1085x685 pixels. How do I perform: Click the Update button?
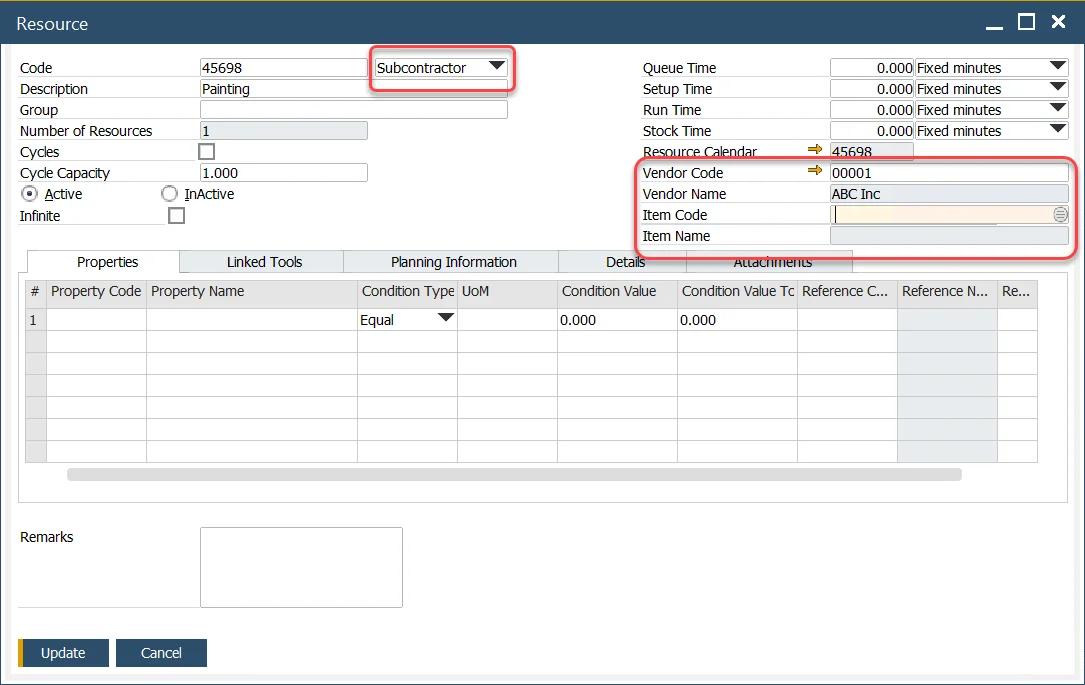(x=64, y=652)
